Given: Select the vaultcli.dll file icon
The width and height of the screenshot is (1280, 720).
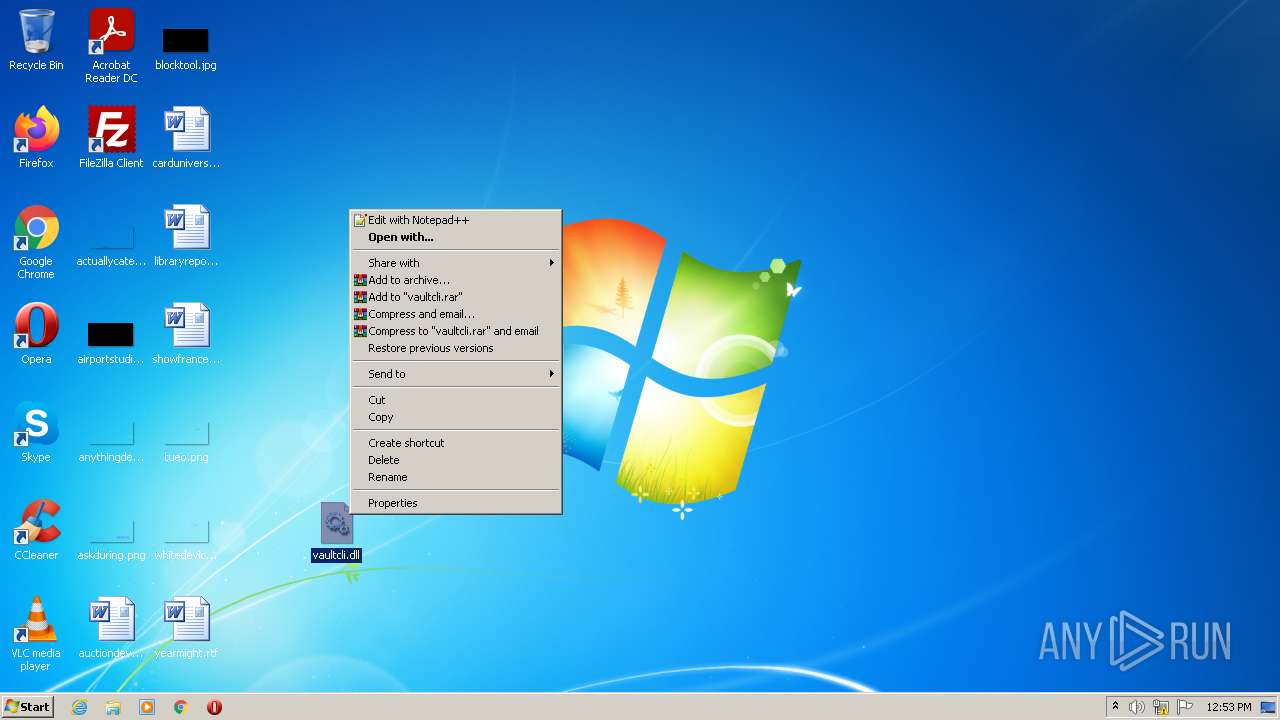Looking at the screenshot, I should [336, 532].
